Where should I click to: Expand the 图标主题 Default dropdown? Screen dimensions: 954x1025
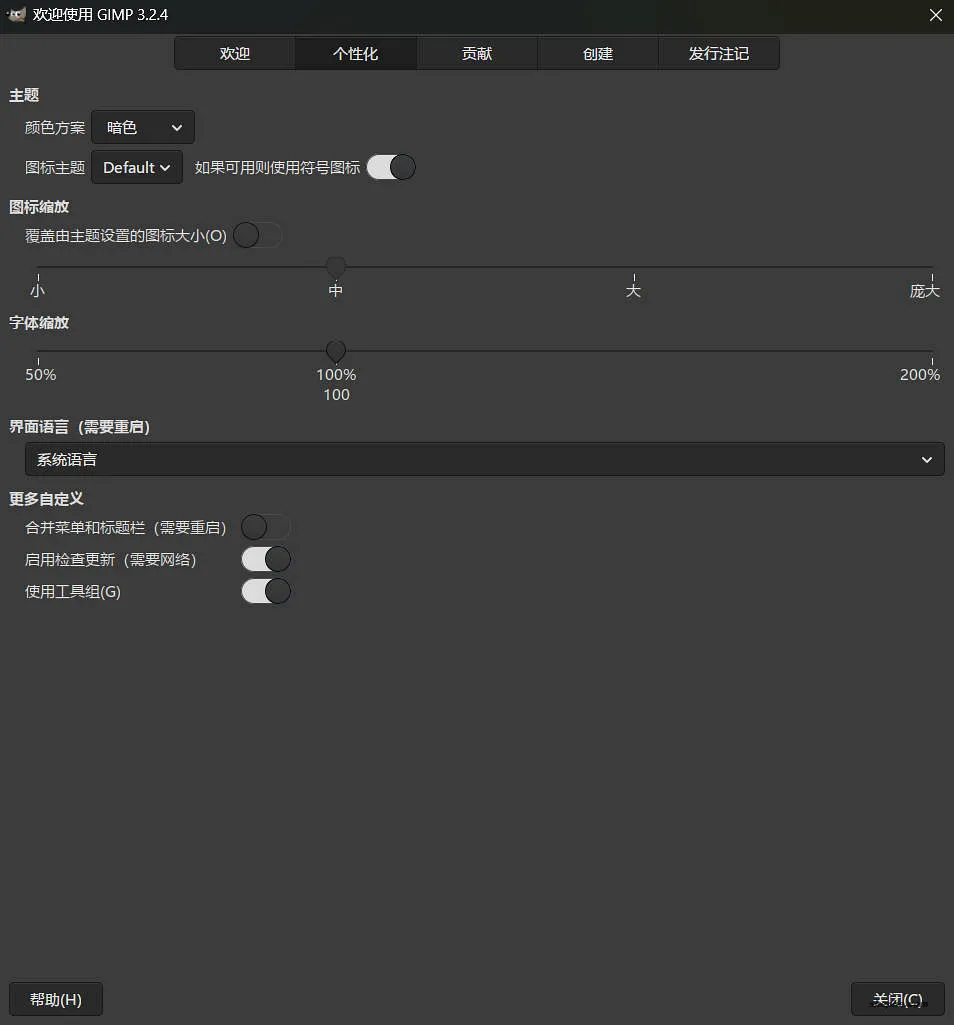click(x=137, y=167)
